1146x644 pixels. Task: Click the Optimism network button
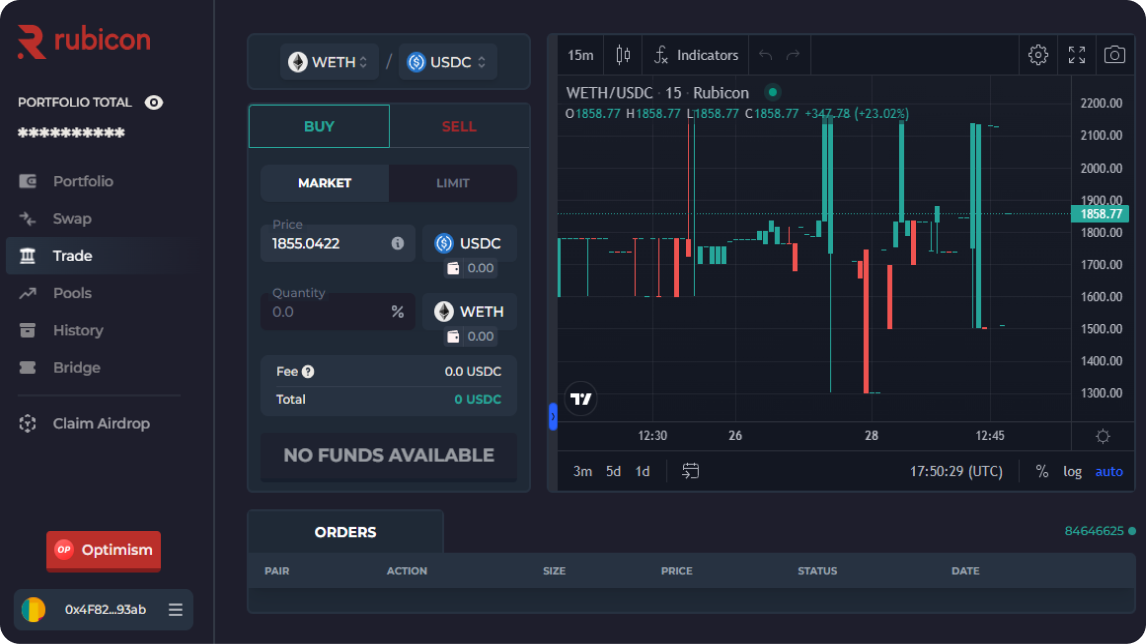click(x=104, y=550)
